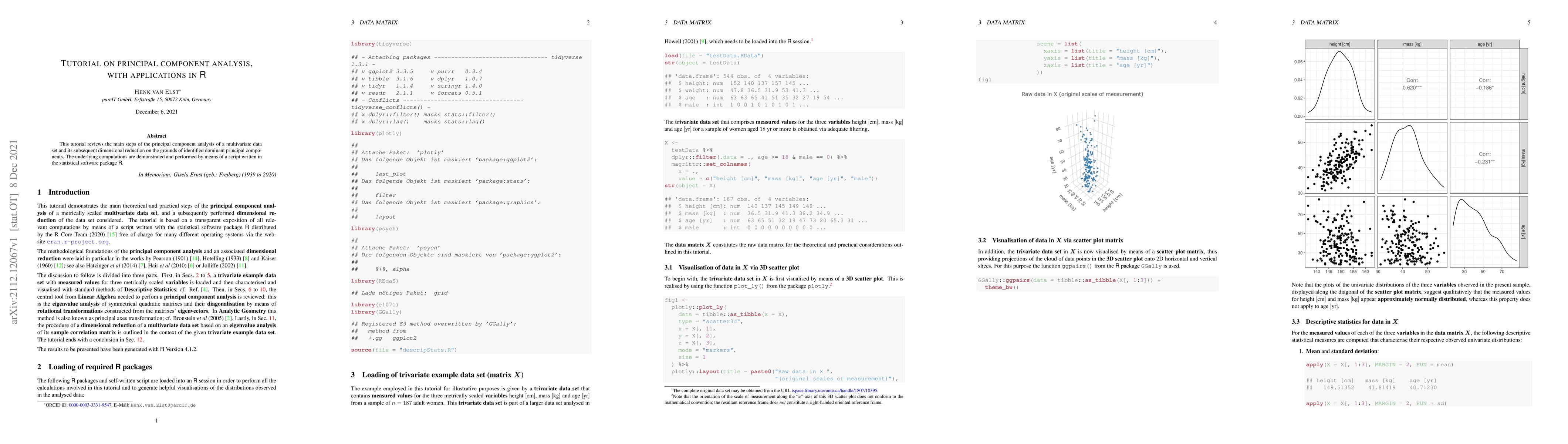
Task: Open citation [14] next to Pearson (1901)
Action: [x=195, y=258]
